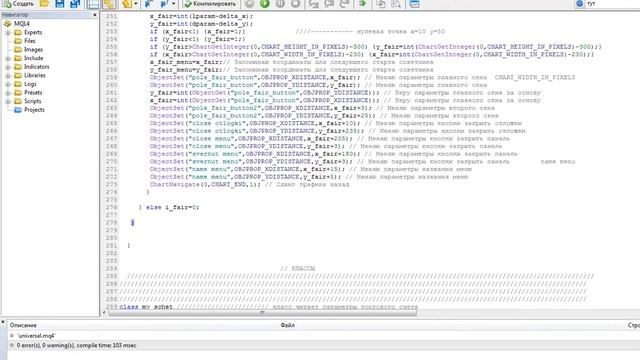This screenshot has height=360, width=640.
Task: Open the dropdown arrow beside the yellow styler icon
Action: click(x=136, y=4)
